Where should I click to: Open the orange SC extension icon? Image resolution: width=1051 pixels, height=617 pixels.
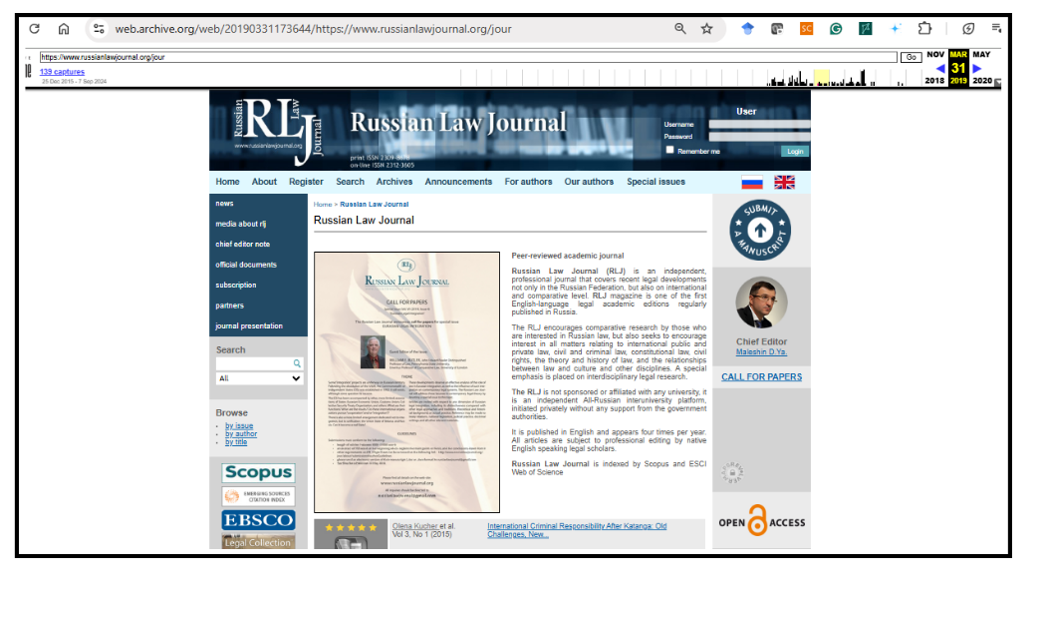point(806,29)
